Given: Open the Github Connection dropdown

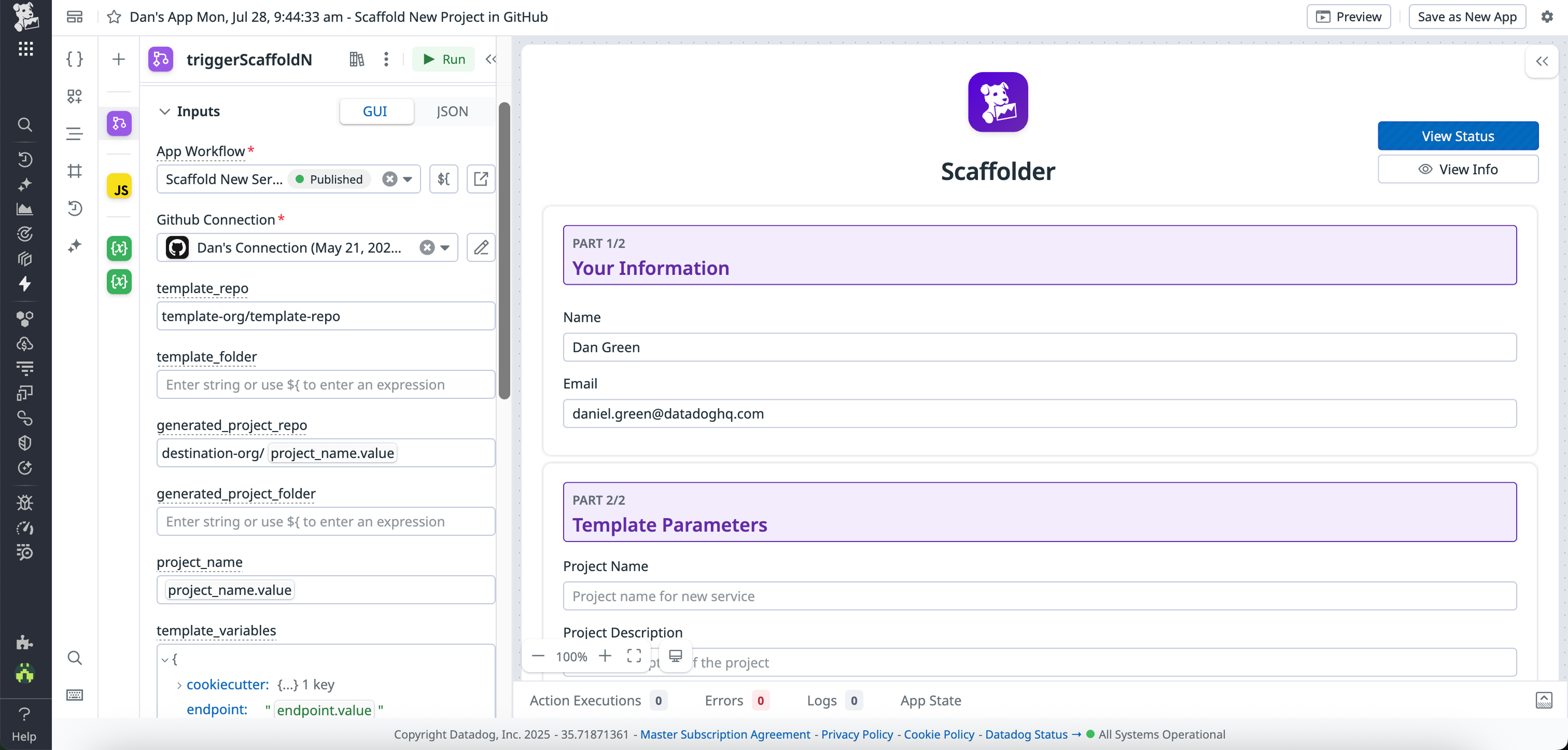Looking at the screenshot, I should point(446,247).
